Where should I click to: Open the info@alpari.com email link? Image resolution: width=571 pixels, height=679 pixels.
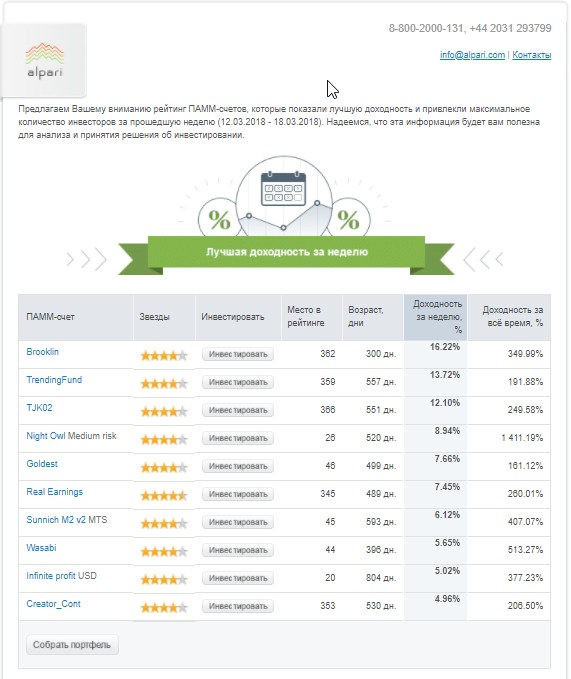[472, 55]
